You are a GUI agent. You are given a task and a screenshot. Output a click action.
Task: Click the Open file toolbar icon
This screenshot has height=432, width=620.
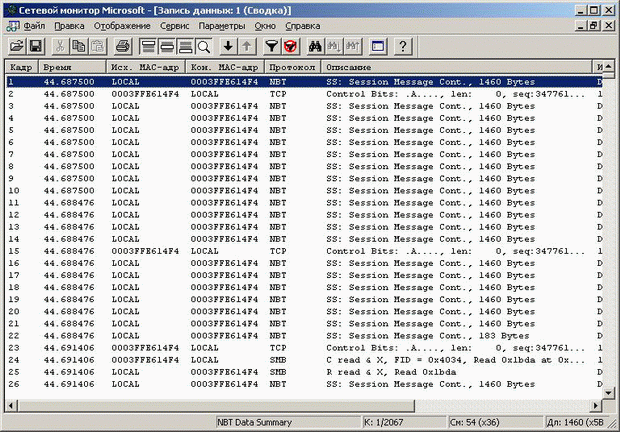17,46
